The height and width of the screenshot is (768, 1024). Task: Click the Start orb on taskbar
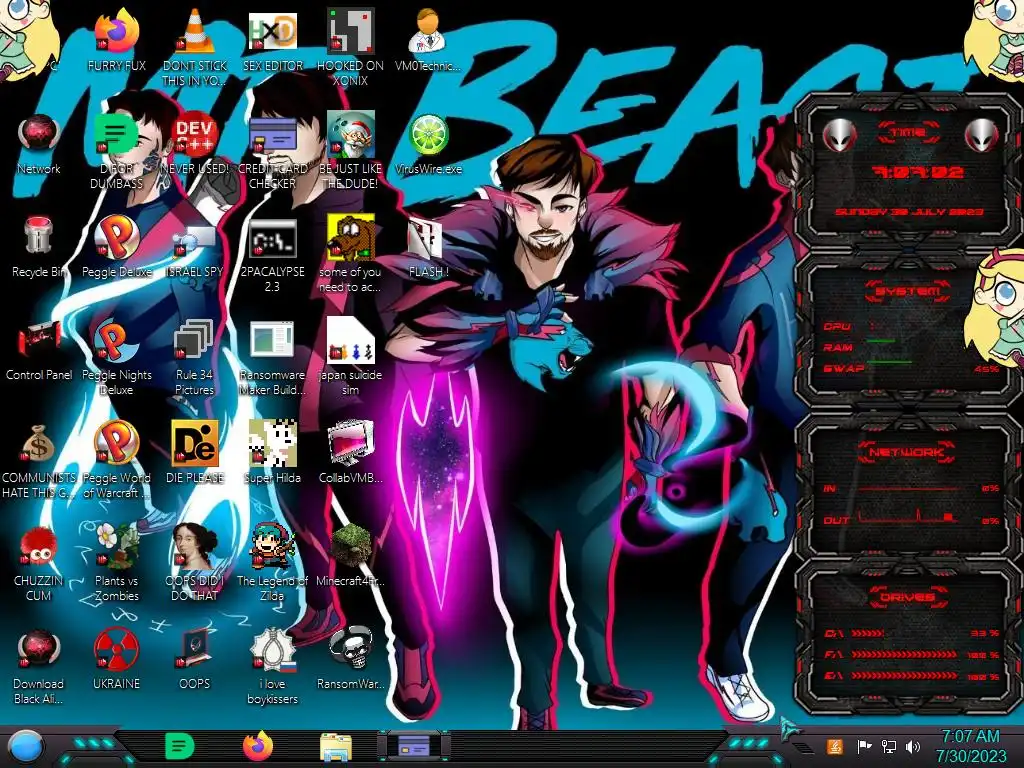tap(25, 747)
